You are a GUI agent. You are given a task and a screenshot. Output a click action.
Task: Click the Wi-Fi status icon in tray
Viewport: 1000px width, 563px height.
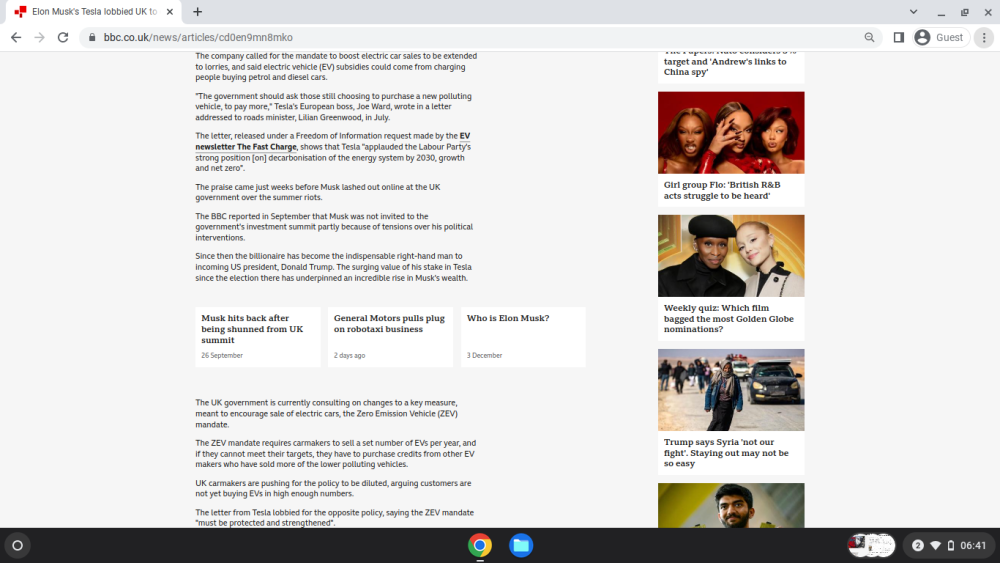coord(936,546)
